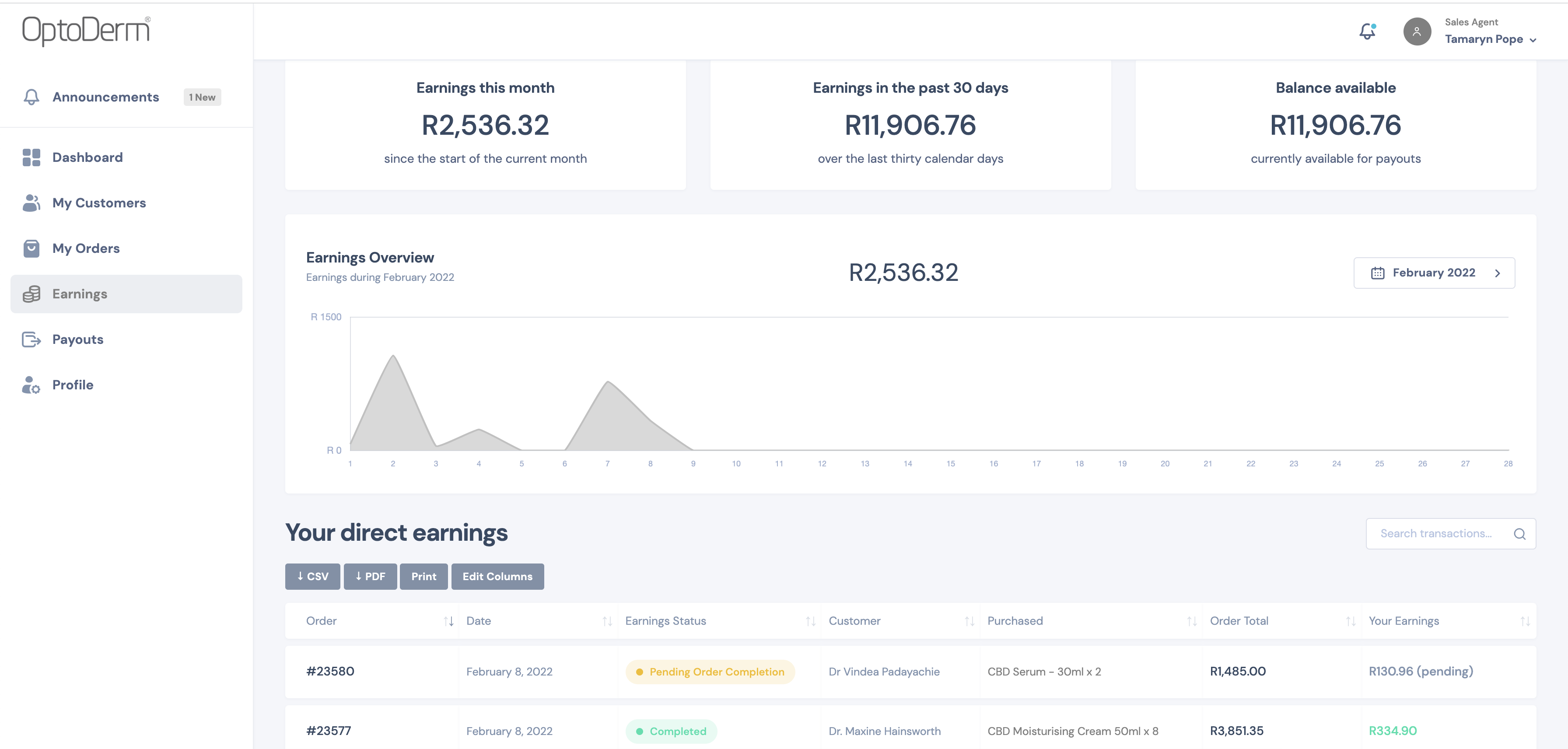Image resolution: width=1568 pixels, height=749 pixels.
Task: Click the 1 New badge
Action: pos(202,98)
